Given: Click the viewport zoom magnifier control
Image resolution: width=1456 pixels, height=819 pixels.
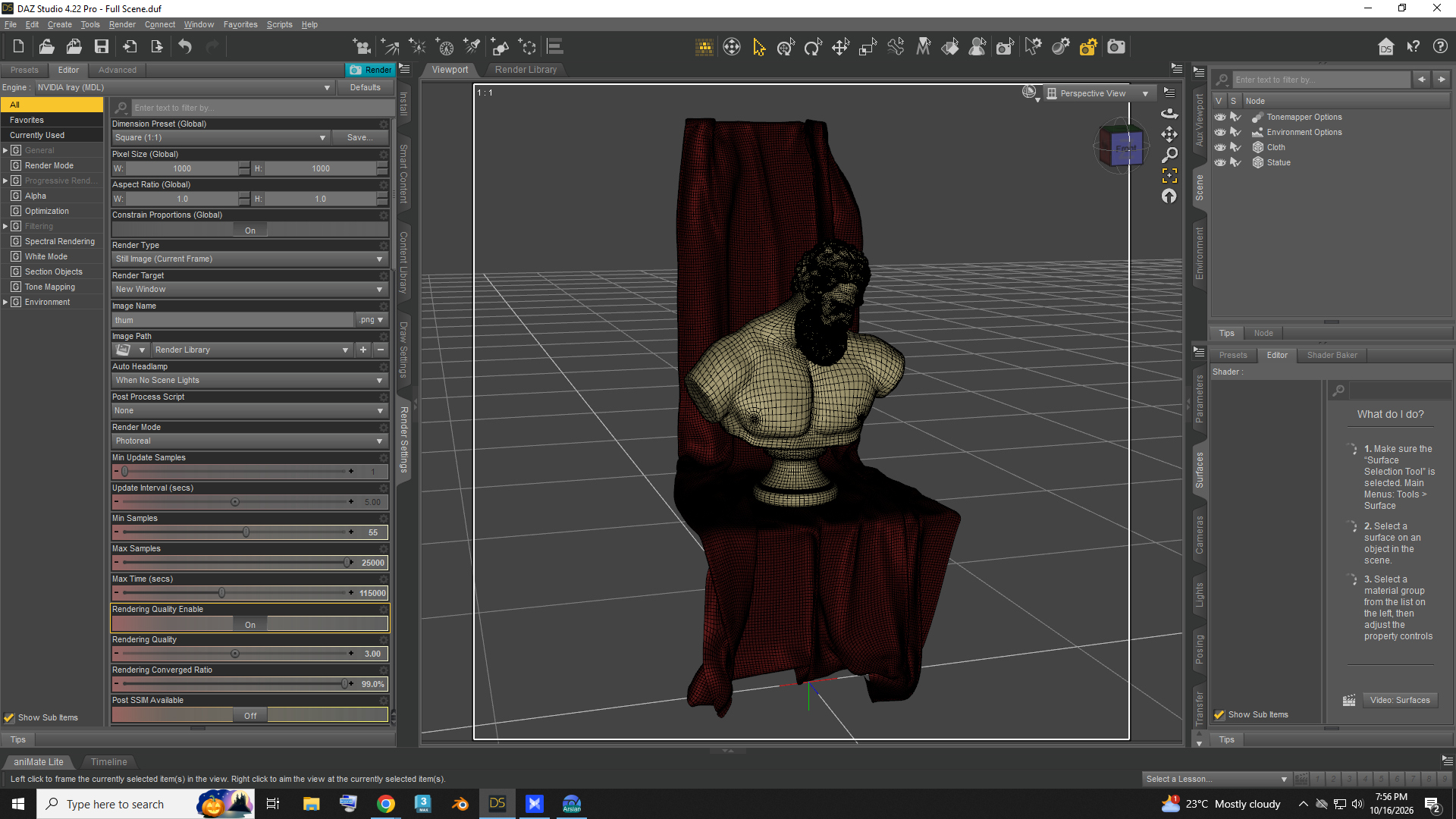Looking at the screenshot, I should pyautogui.click(x=1169, y=155).
